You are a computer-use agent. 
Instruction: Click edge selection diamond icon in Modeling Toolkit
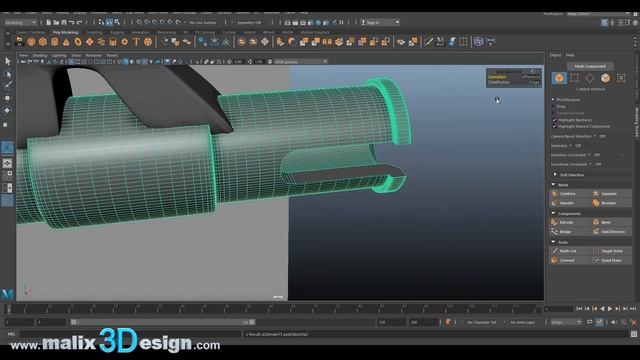tap(590, 78)
